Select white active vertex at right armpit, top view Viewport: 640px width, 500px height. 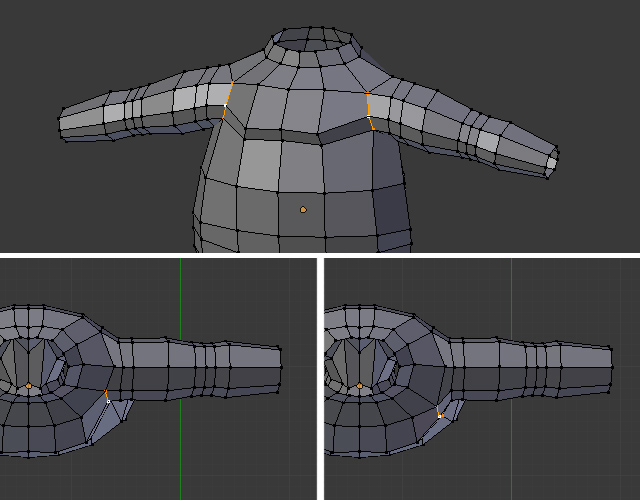click(369, 116)
